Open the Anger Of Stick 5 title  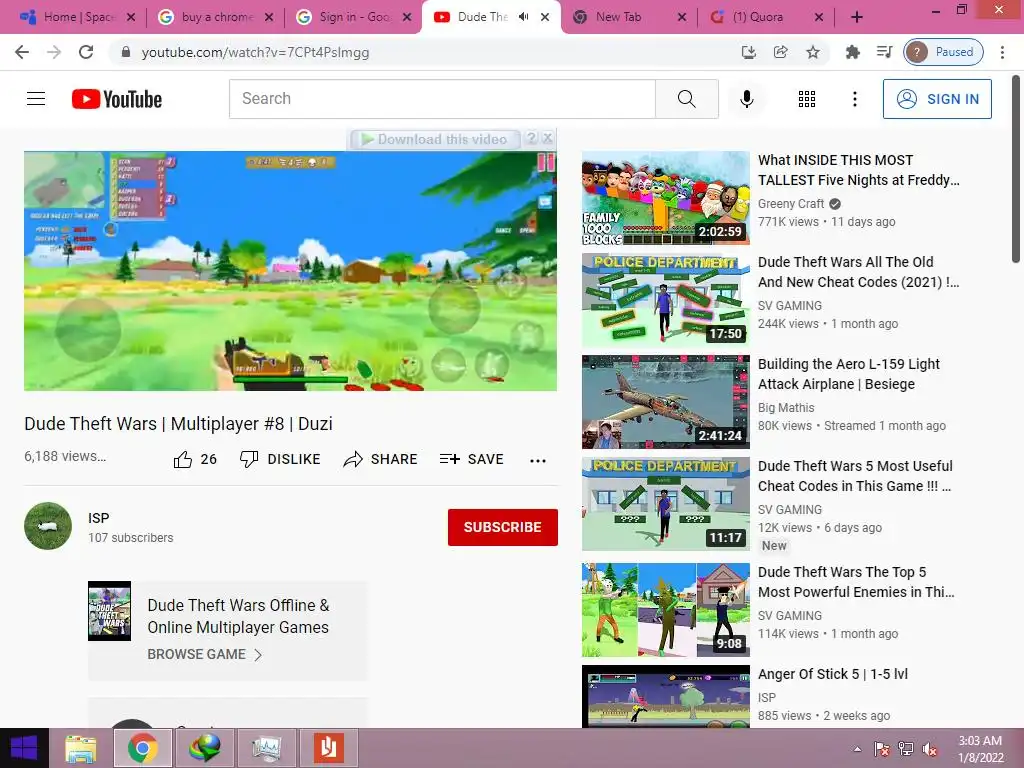(x=833, y=674)
